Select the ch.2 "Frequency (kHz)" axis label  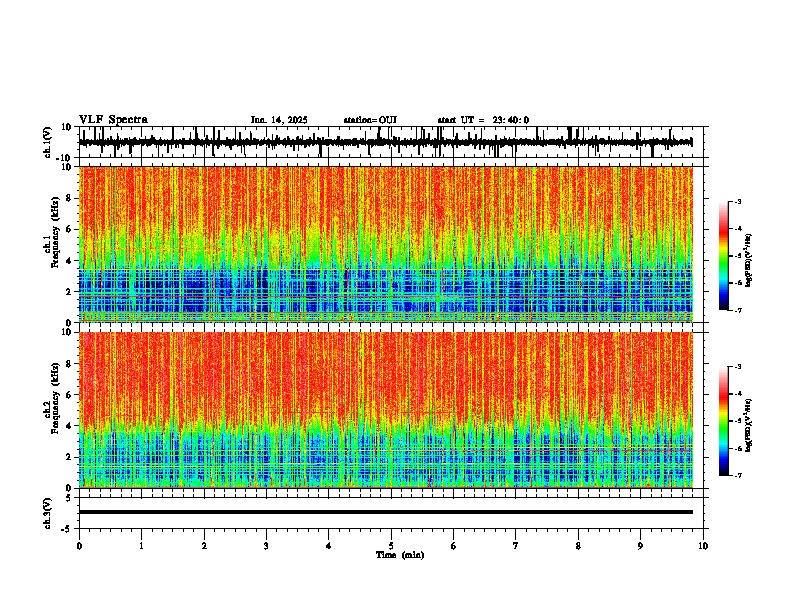pyautogui.click(x=55, y=398)
